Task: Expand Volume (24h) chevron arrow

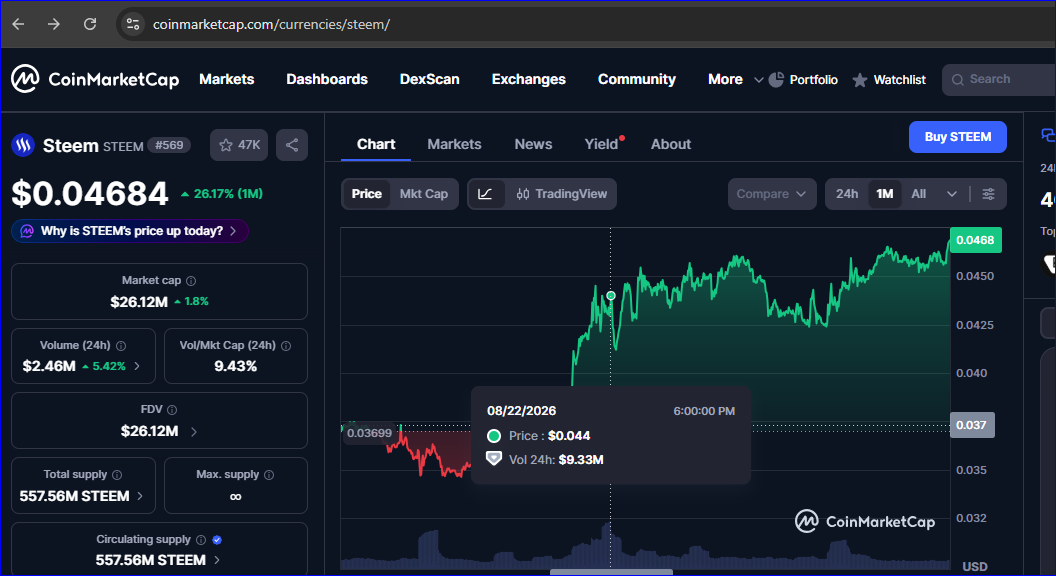Action: tap(137, 366)
